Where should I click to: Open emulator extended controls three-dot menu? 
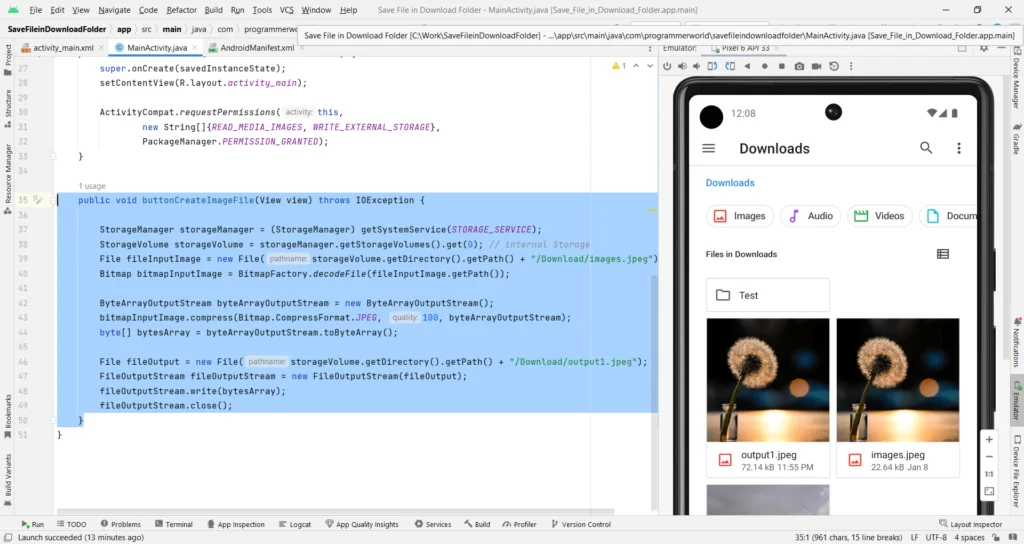click(851, 66)
